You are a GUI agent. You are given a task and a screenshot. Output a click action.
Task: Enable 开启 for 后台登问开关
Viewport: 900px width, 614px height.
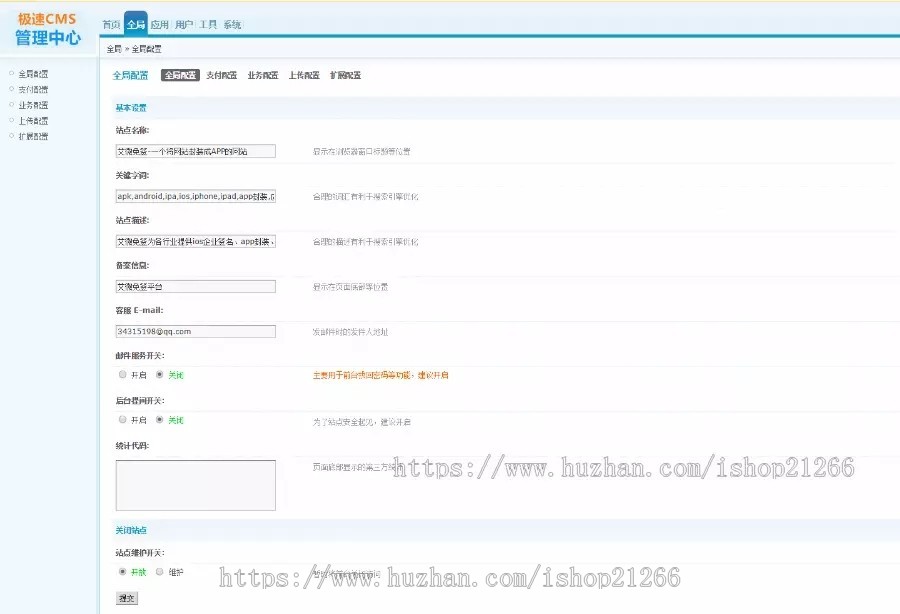coord(121,419)
